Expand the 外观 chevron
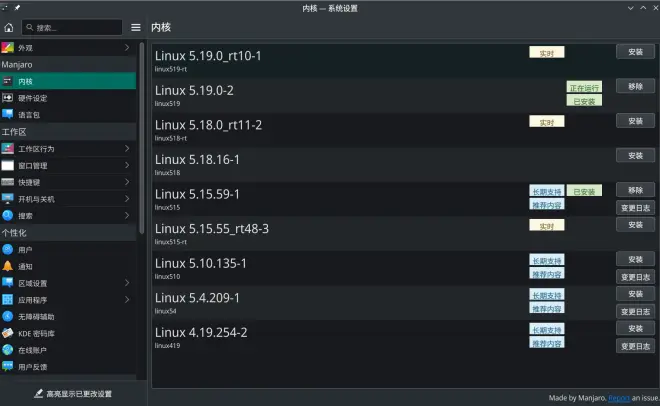This screenshot has width=660, height=406. coord(127,48)
